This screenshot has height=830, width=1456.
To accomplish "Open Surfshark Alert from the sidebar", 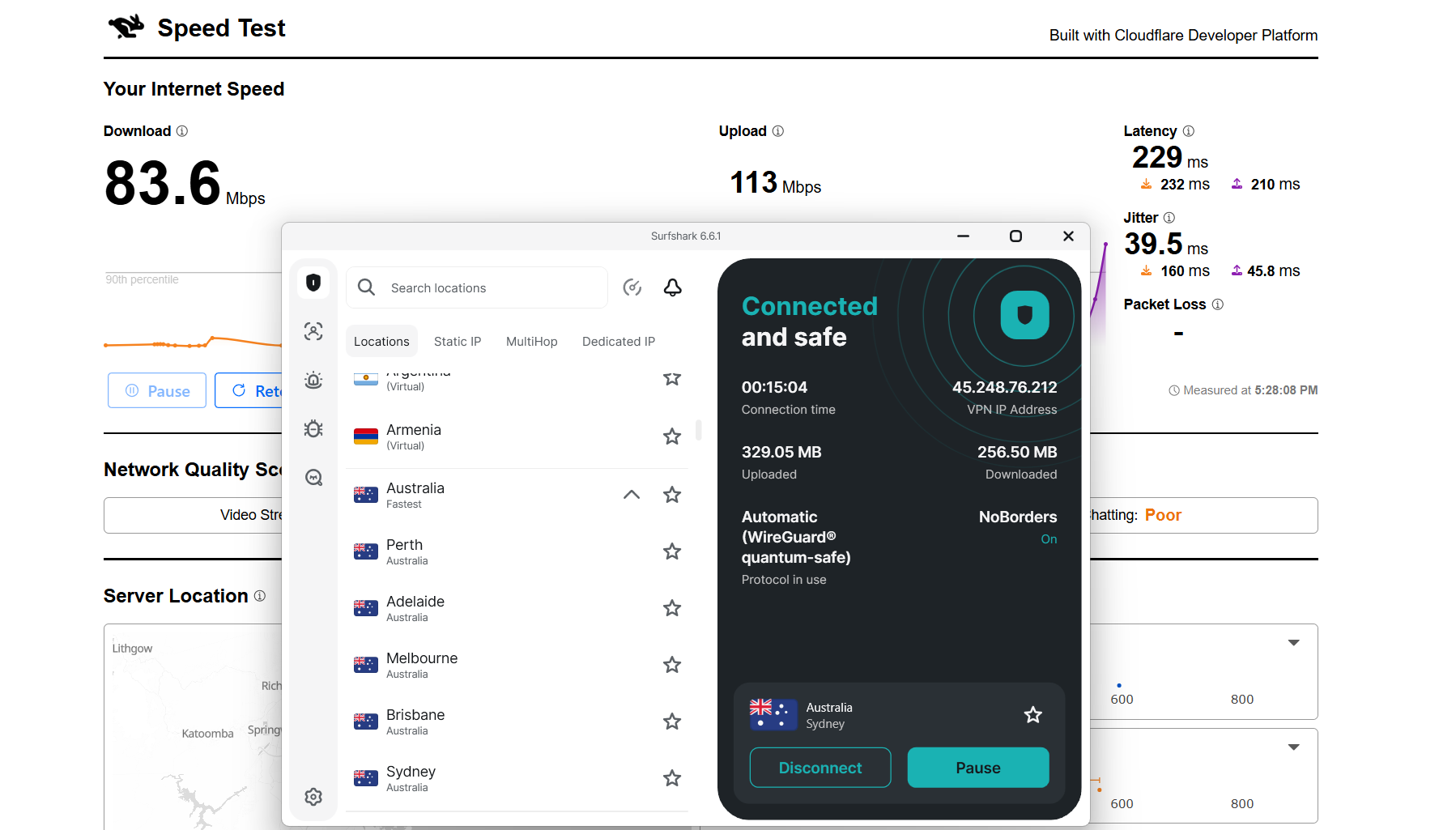I will [x=313, y=380].
